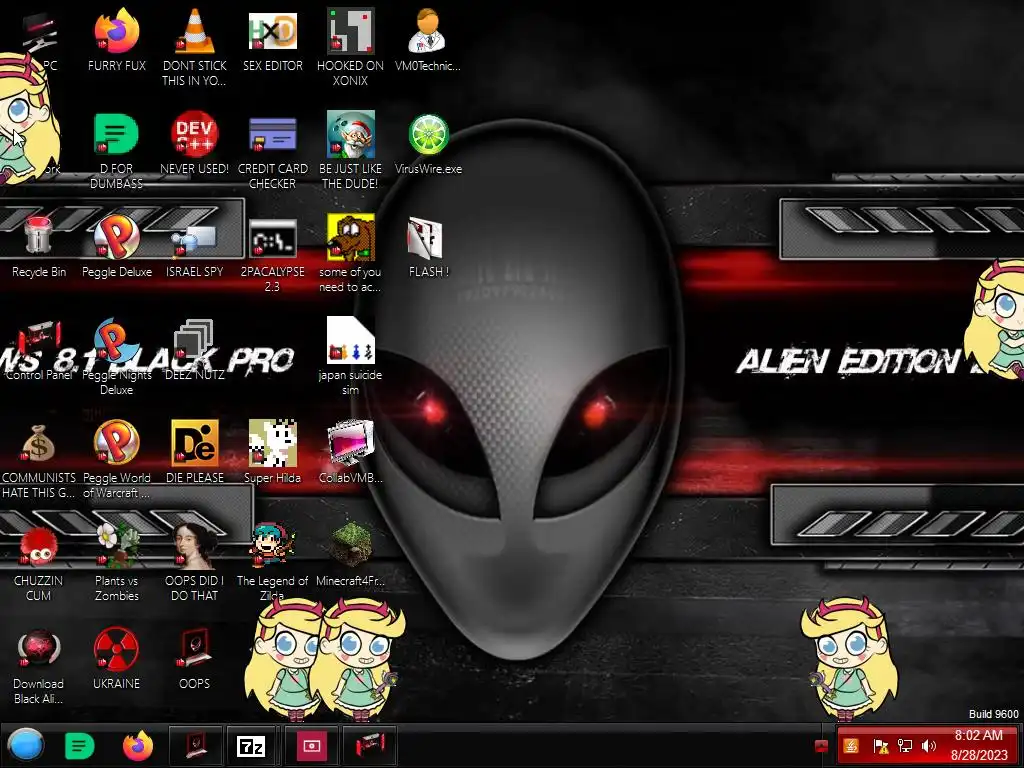This screenshot has width=1024, height=768.
Task: Open the OOPS desktop icon
Action: coord(195,648)
